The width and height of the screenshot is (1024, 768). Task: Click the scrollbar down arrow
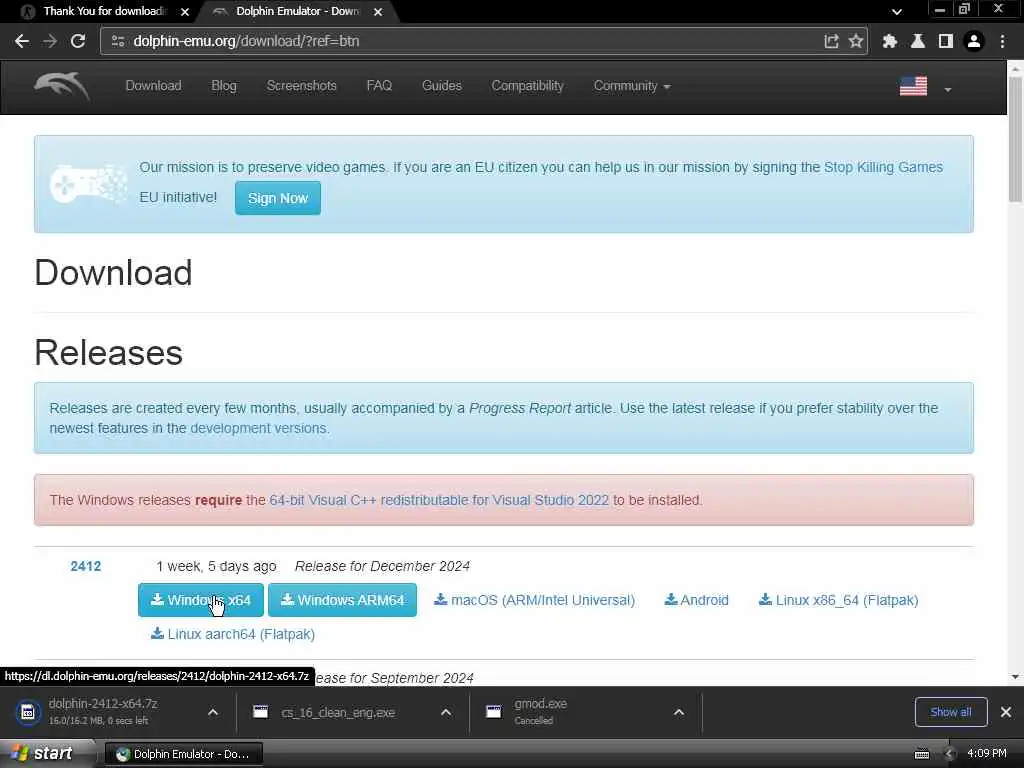tap(1016, 677)
